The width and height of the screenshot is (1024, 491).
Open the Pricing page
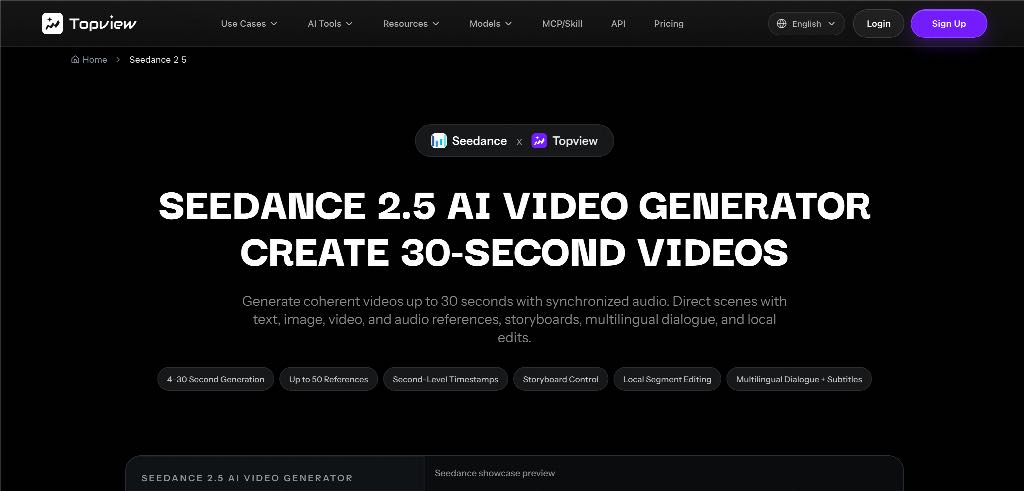[669, 24]
